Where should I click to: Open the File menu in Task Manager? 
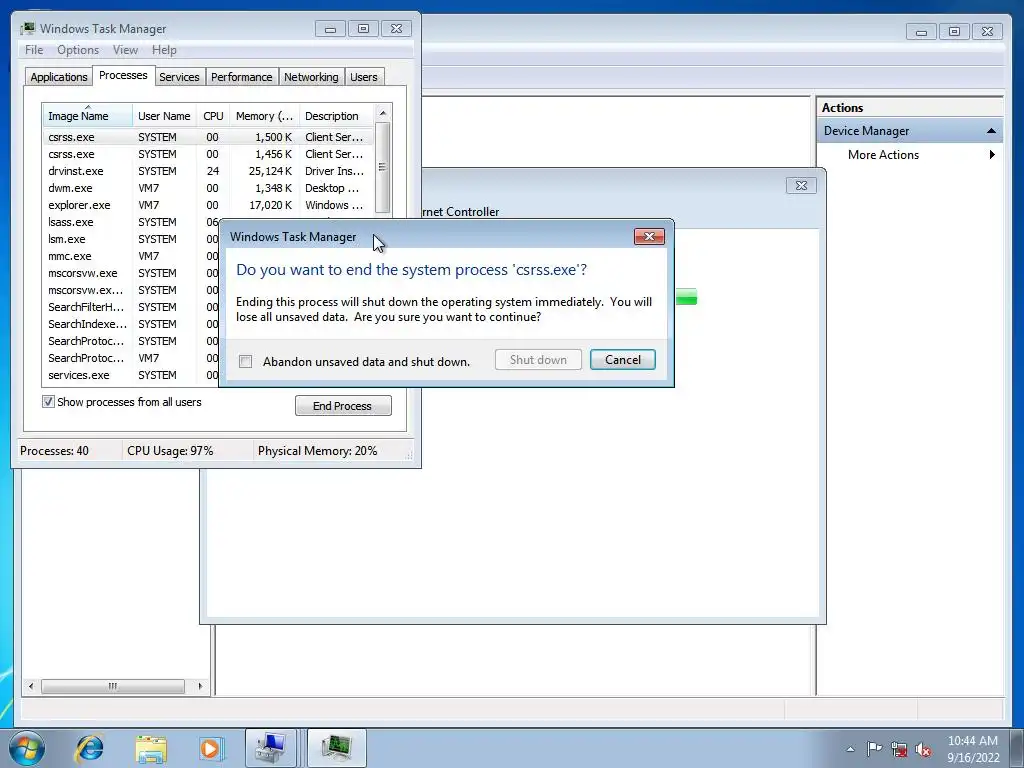(x=34, y=50)
